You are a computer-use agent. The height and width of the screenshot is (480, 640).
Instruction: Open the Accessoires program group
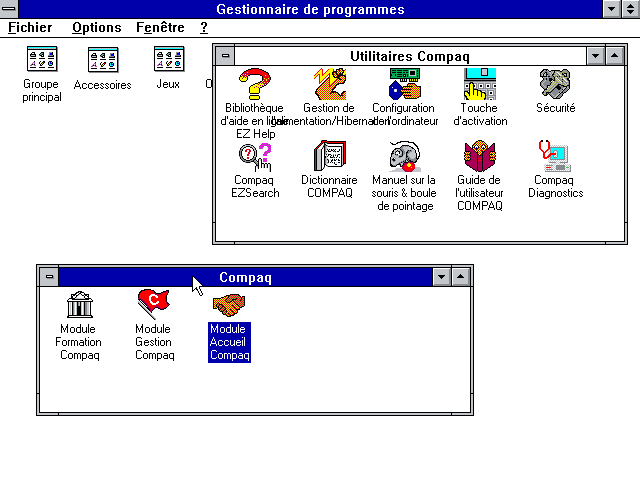point(103,60)
